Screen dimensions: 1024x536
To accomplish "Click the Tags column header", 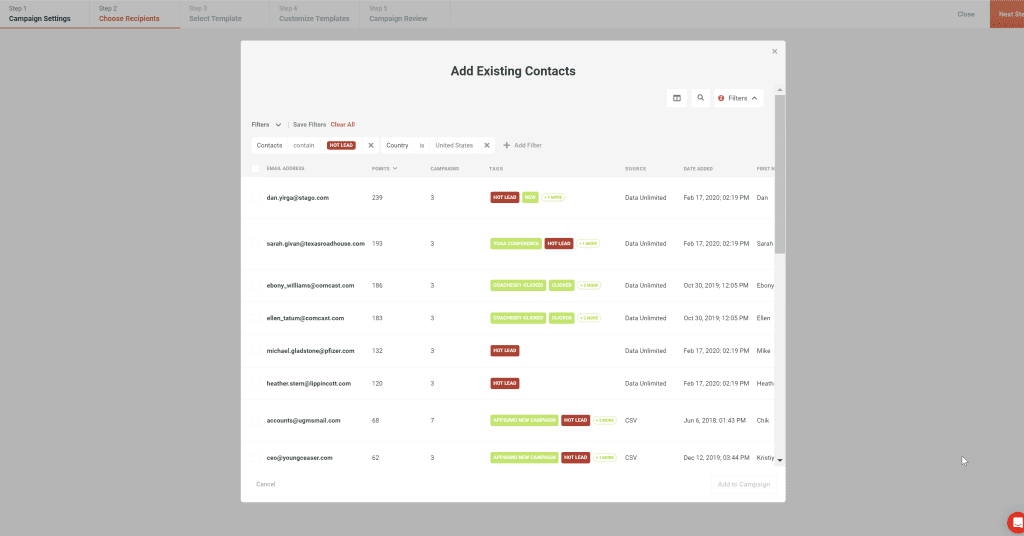I will (496, 168).
